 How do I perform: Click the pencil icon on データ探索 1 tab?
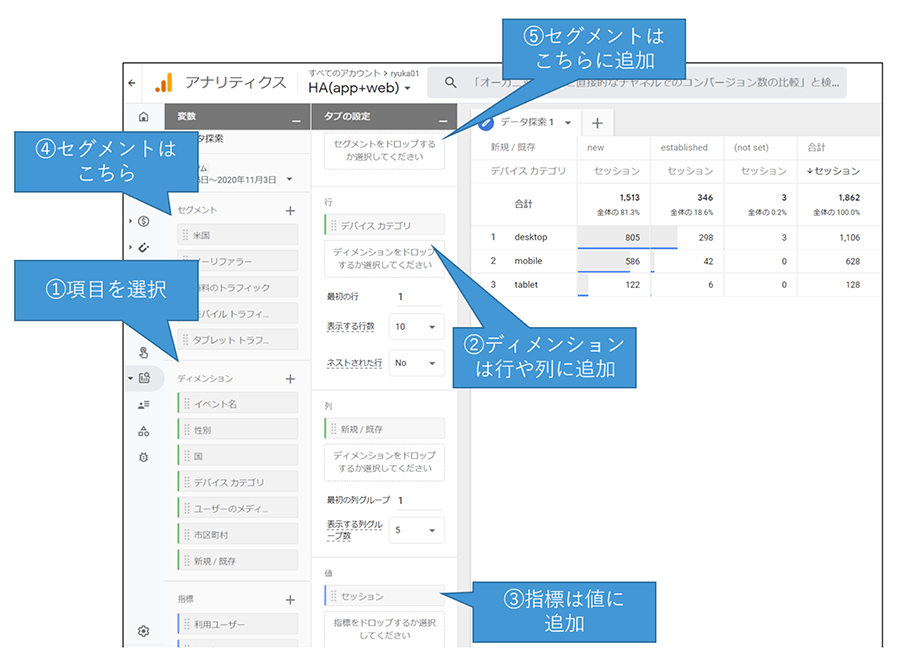click(486, 122)
